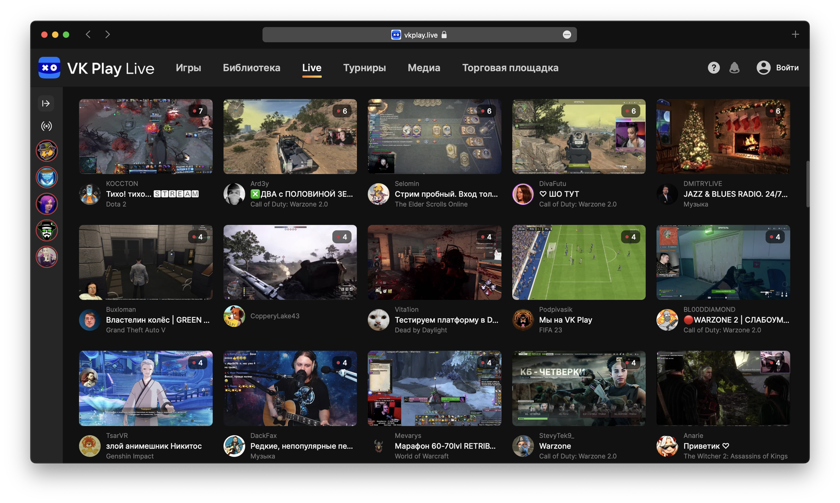Open stream title Марафон 60-70lvl RETRIB...
This screenshot has width=840, height=503.
(445, 446)
